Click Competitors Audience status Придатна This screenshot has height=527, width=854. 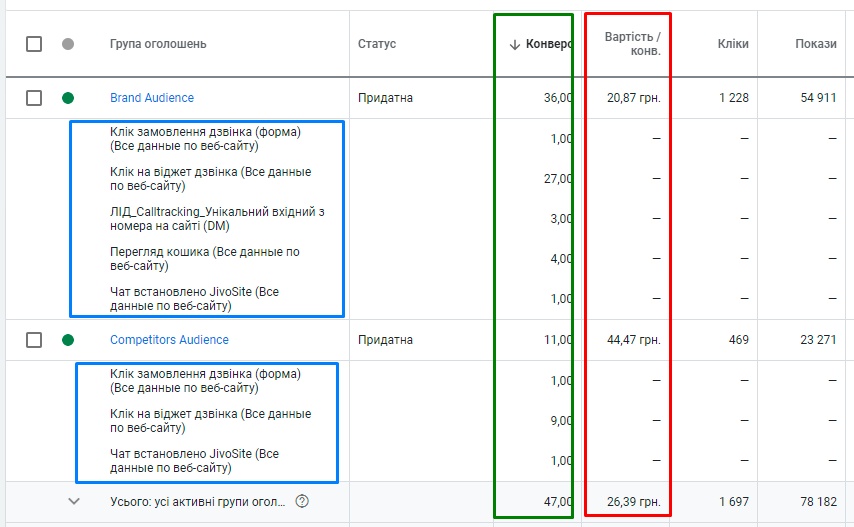(385, 340)
